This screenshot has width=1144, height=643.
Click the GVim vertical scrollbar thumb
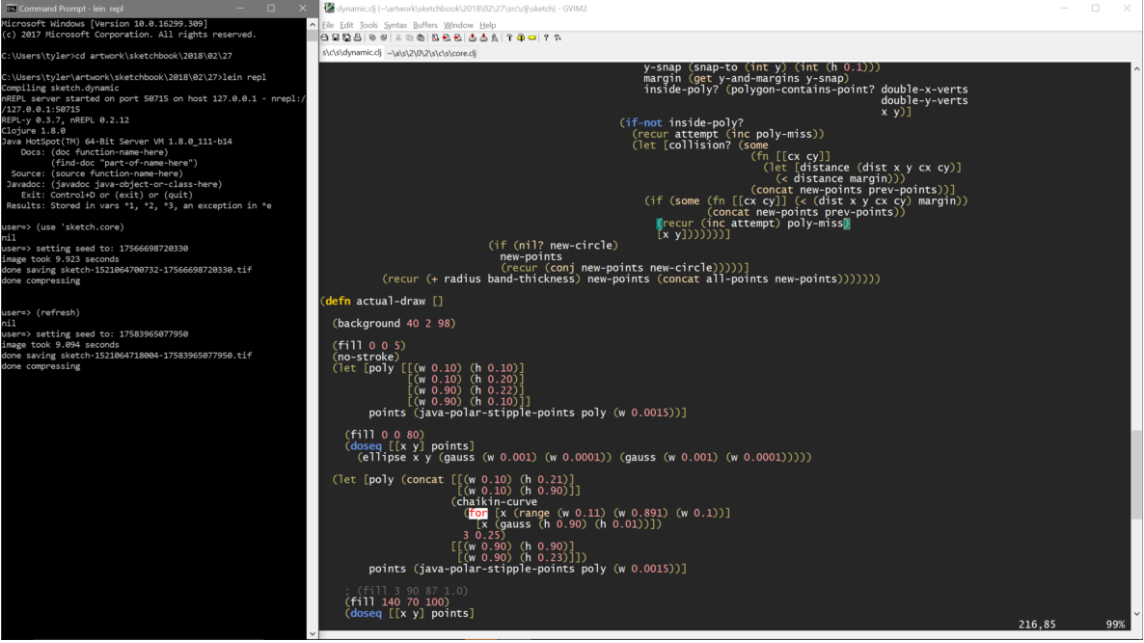(1137, 474)
